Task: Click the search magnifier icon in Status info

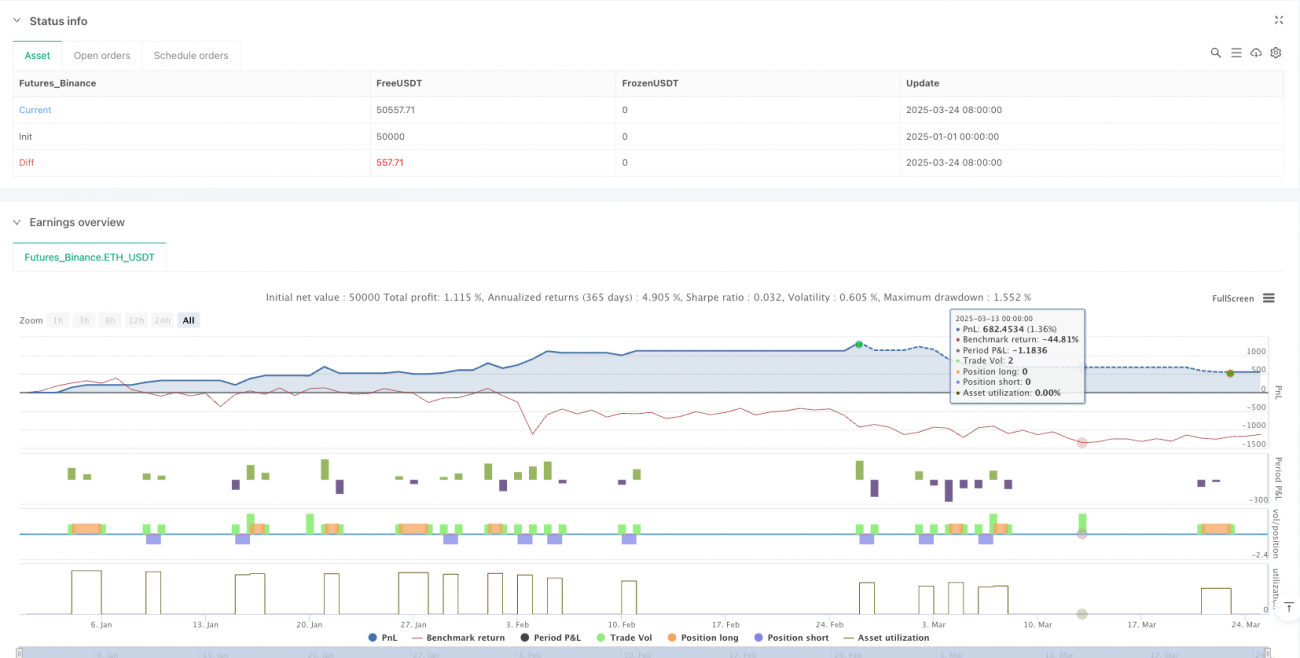Action: pos(1216,53)
